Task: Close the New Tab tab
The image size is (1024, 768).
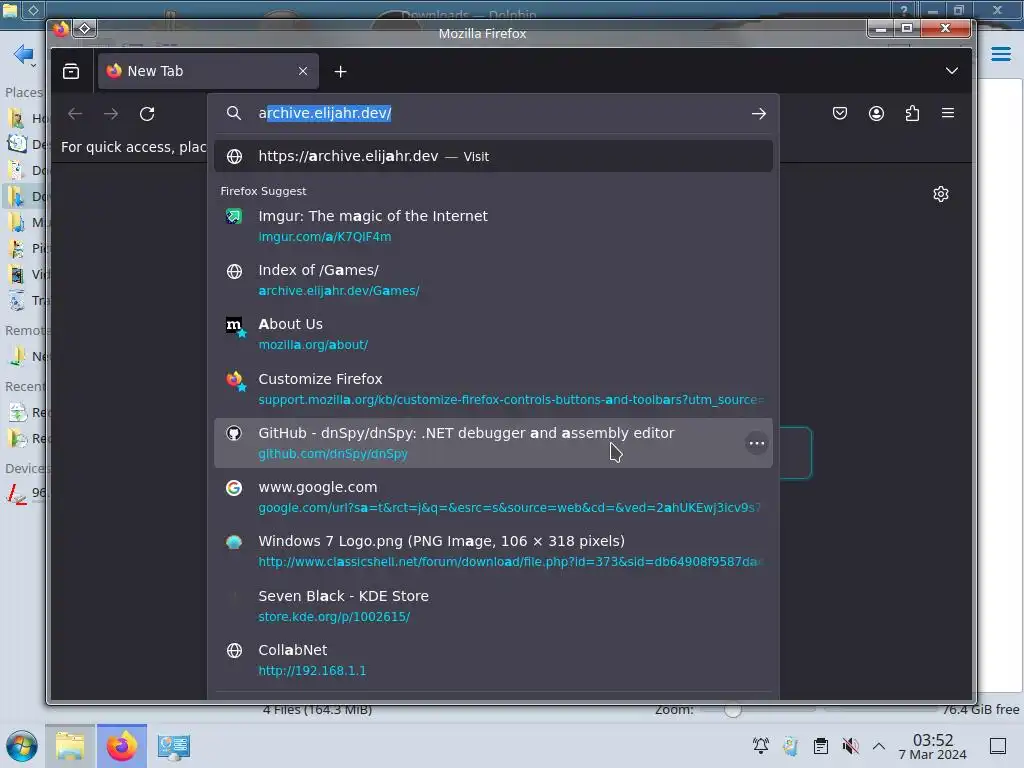Action: click(x=303, y=71)
